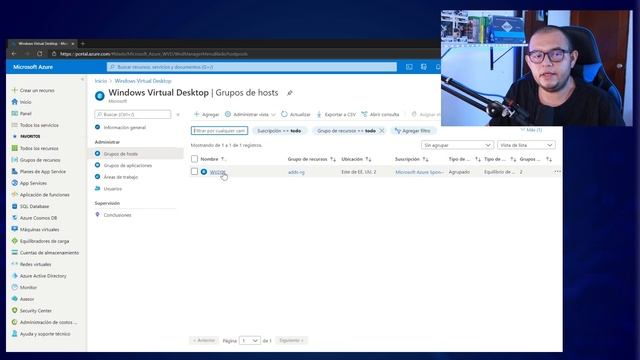Close the Windows Virtual Desktop browser tab
The image size is (640, 360).
pyautogui.click(x=73, y=43)
